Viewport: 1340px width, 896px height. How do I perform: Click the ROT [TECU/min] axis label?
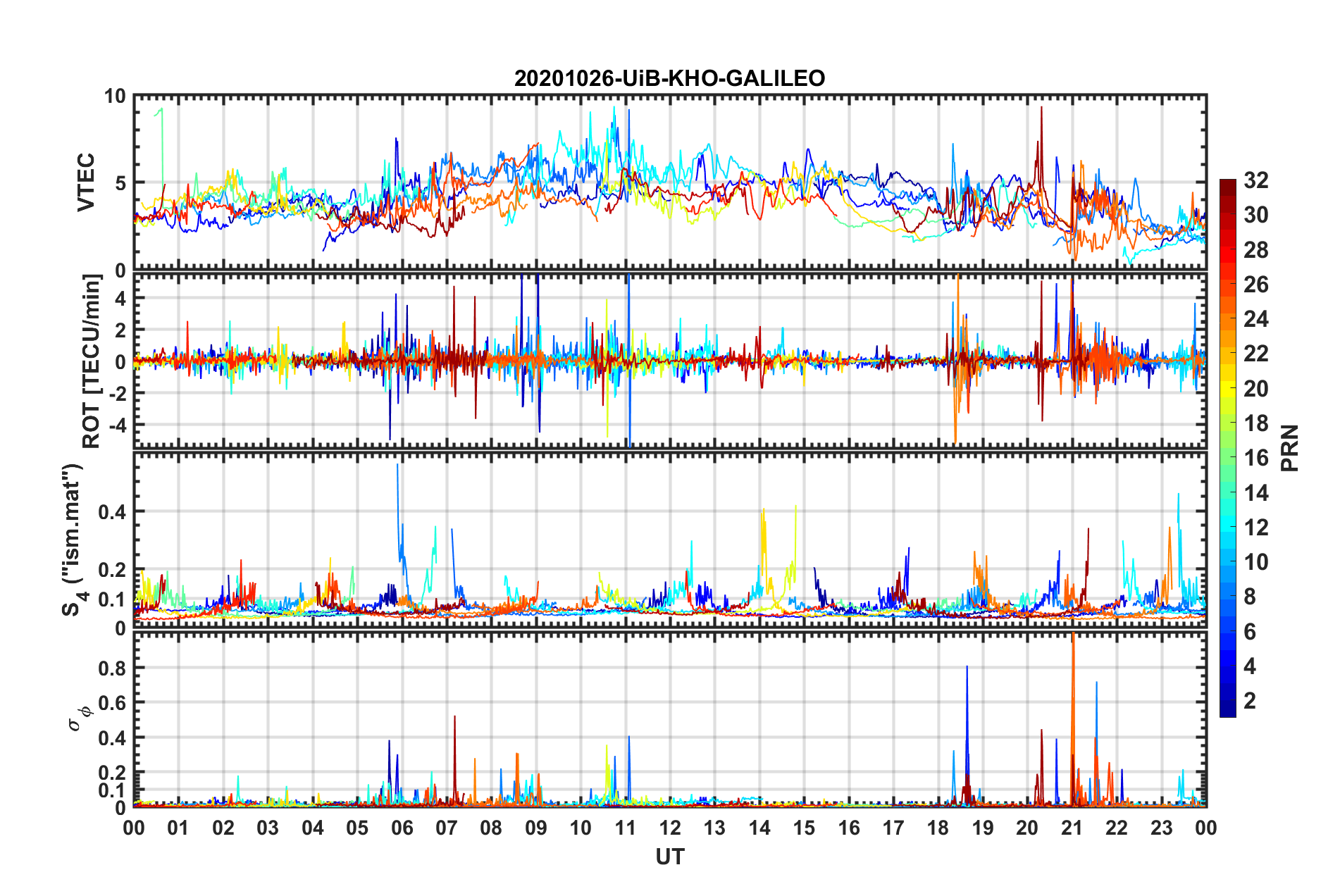click(x=92, y=361)
